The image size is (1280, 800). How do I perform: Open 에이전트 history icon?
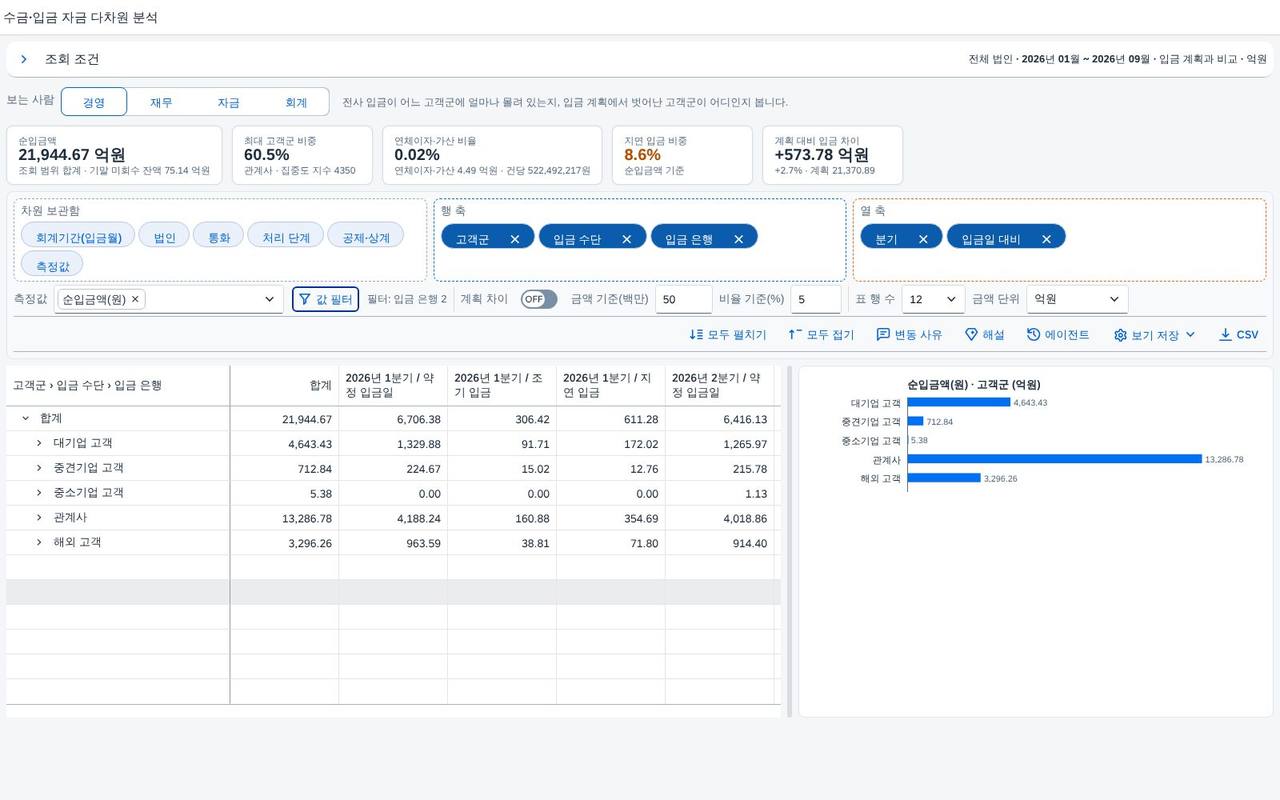(1033, 335)
